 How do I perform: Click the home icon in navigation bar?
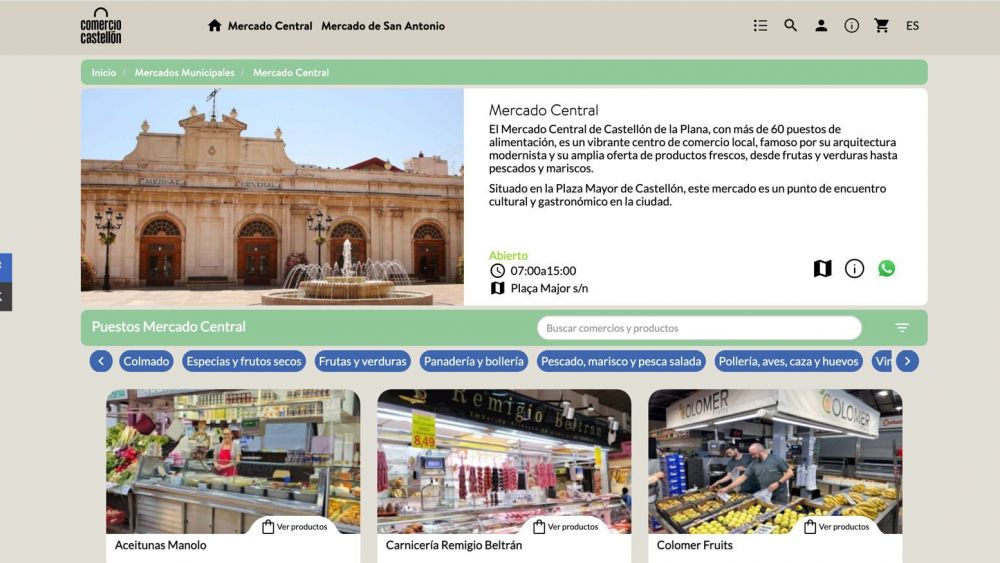point(214,26)
